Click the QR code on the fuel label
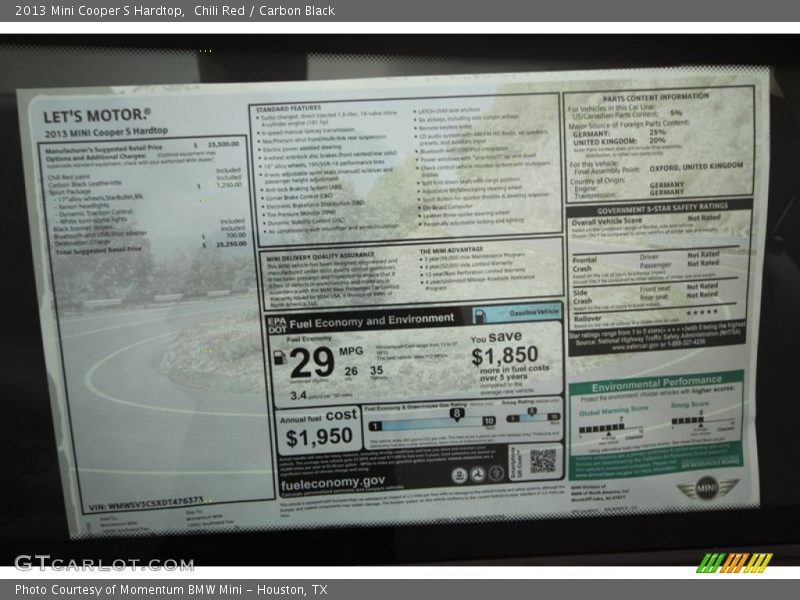Image resolution: width=800 pixels, height=600 pixels. click(x=542, y=461)
